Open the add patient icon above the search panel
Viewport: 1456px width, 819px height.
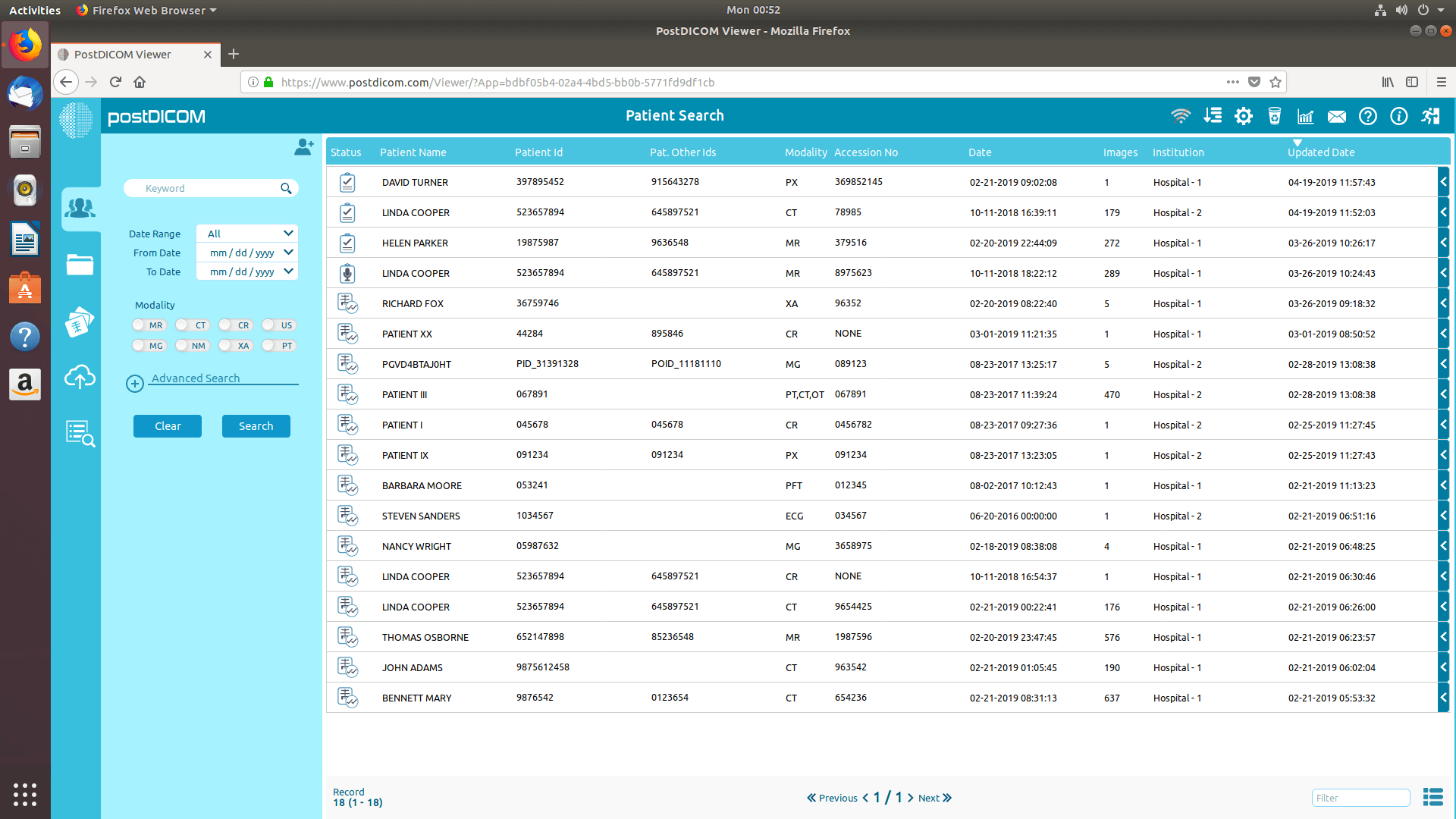pyautogui.click(x=303, y=147)
